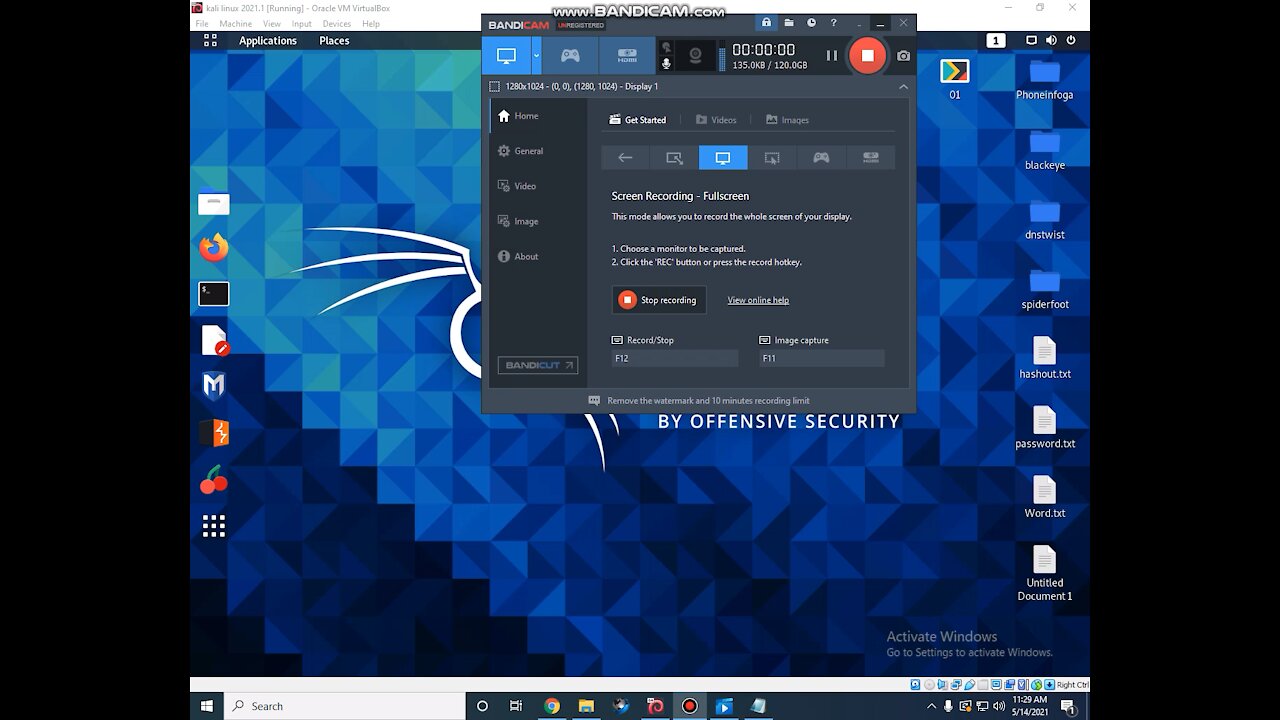Click the red Stop recording circle button
This screenshot has width=1280, height=720.
(x=867, y=56)
